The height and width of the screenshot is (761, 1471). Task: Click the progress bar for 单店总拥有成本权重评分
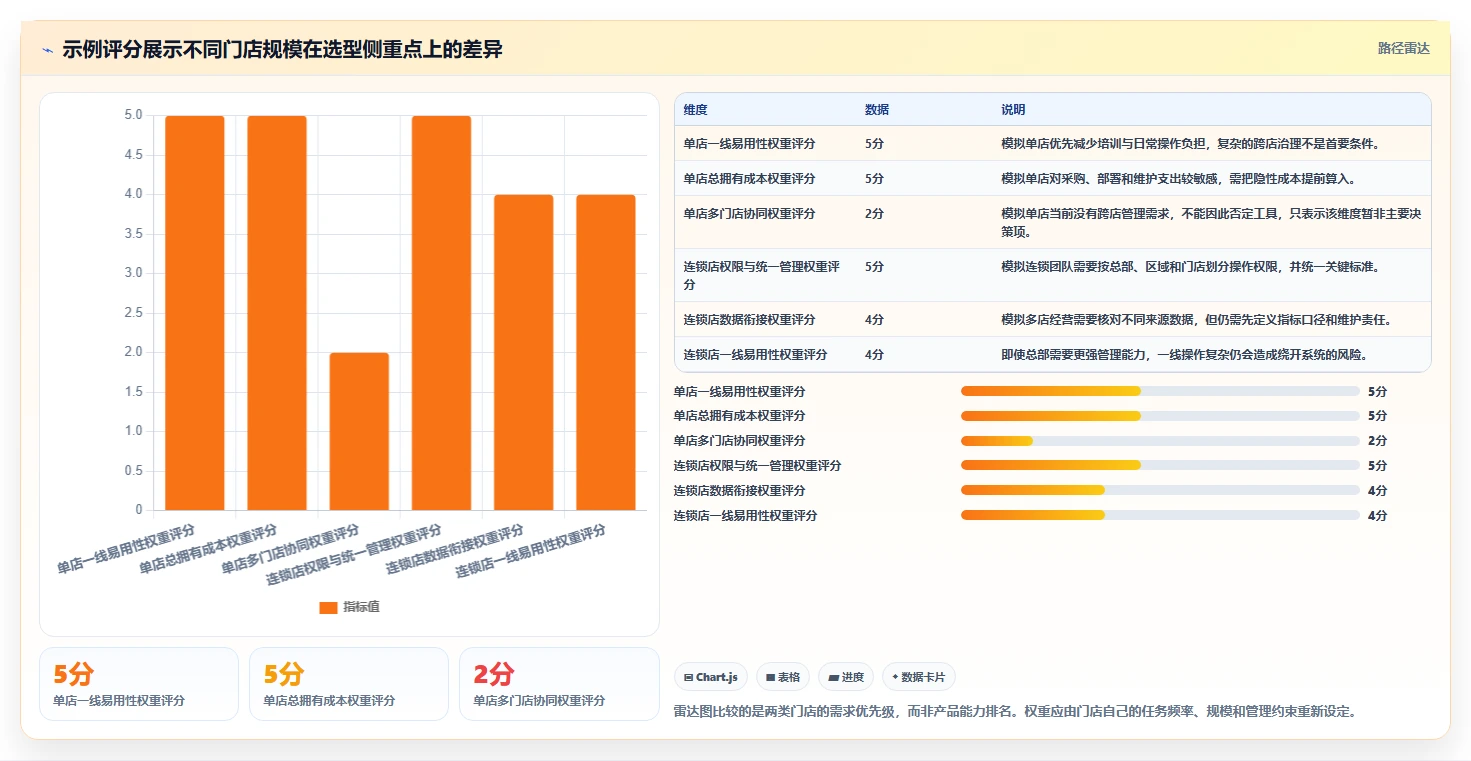(1160, 416)
